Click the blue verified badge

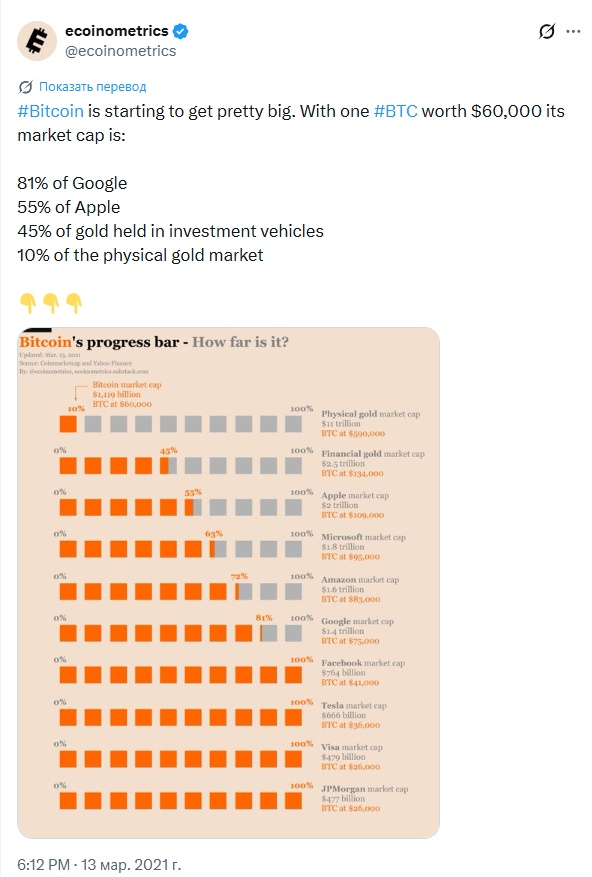pos(180,31)
